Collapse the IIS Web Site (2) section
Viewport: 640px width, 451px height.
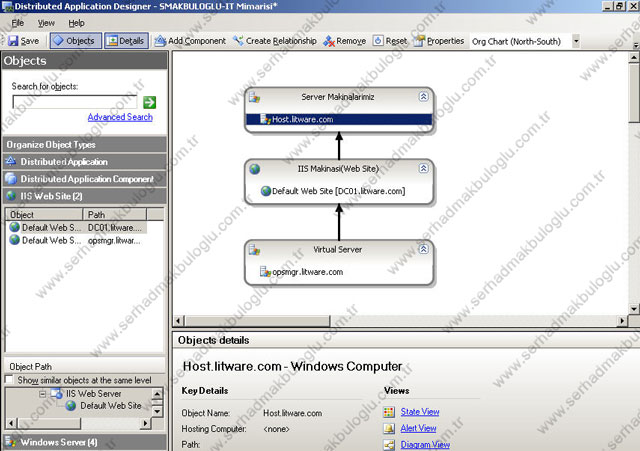(85, 196)
